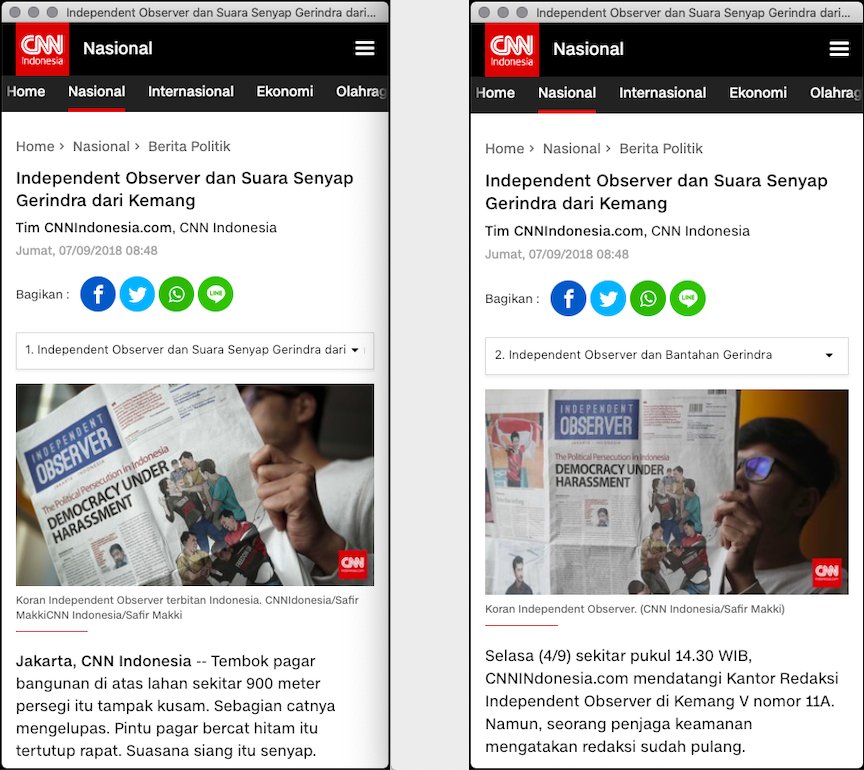Screen dimensions: 864x770
Task: Share on Facebook in right window
Action: [568, 298]
